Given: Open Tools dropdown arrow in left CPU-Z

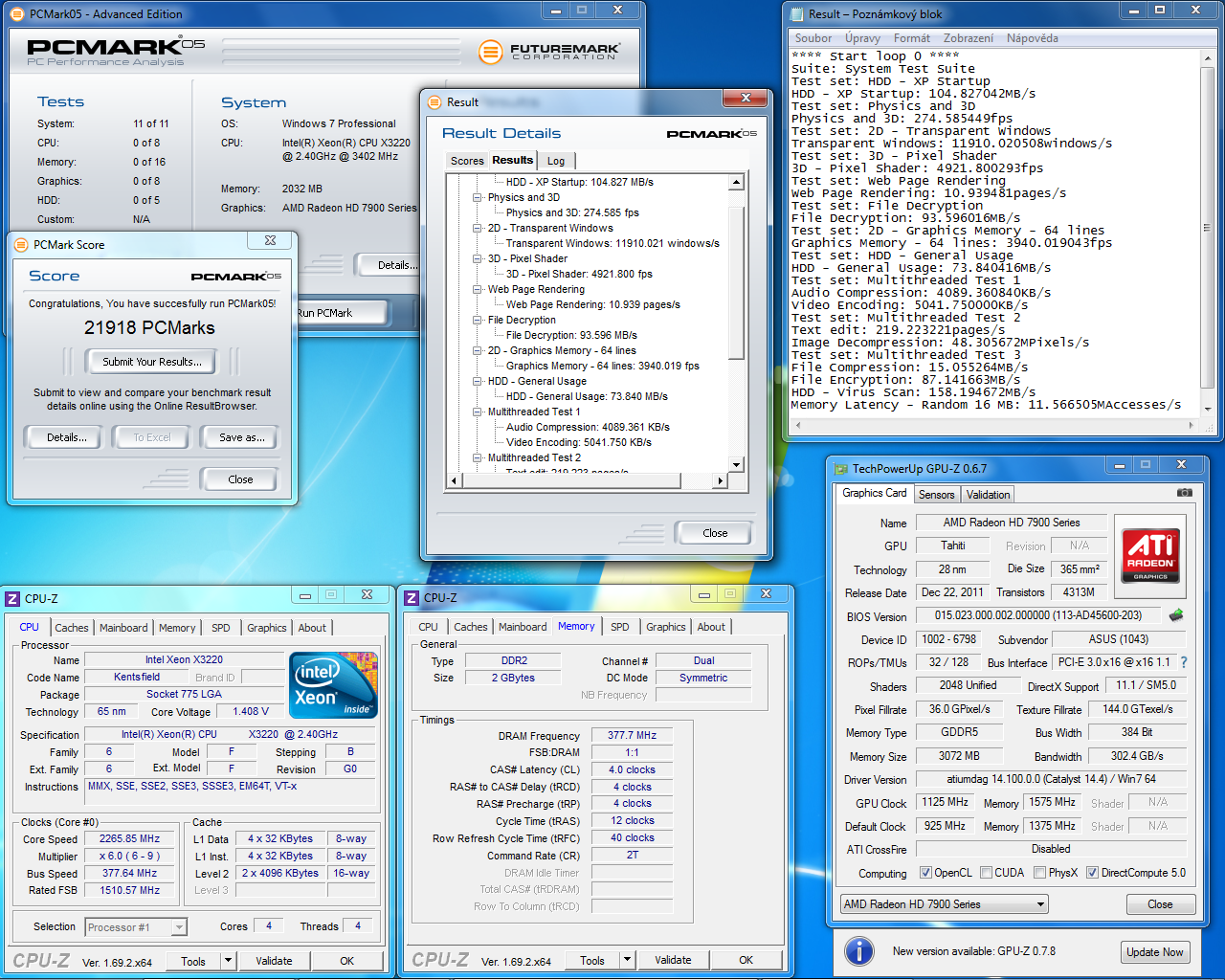Looking at the screenshot, I should pyautogui.click(x=228, y=960).
